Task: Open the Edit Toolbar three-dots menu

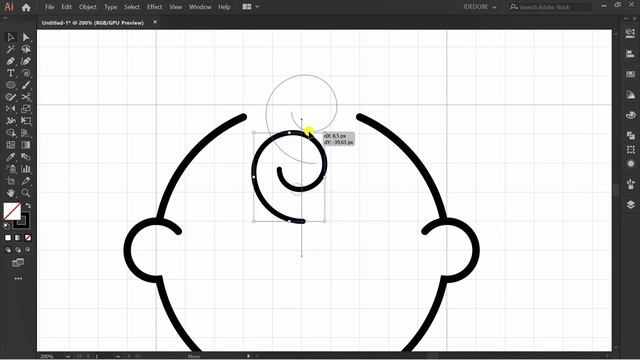Action: (x=18, y=279)
